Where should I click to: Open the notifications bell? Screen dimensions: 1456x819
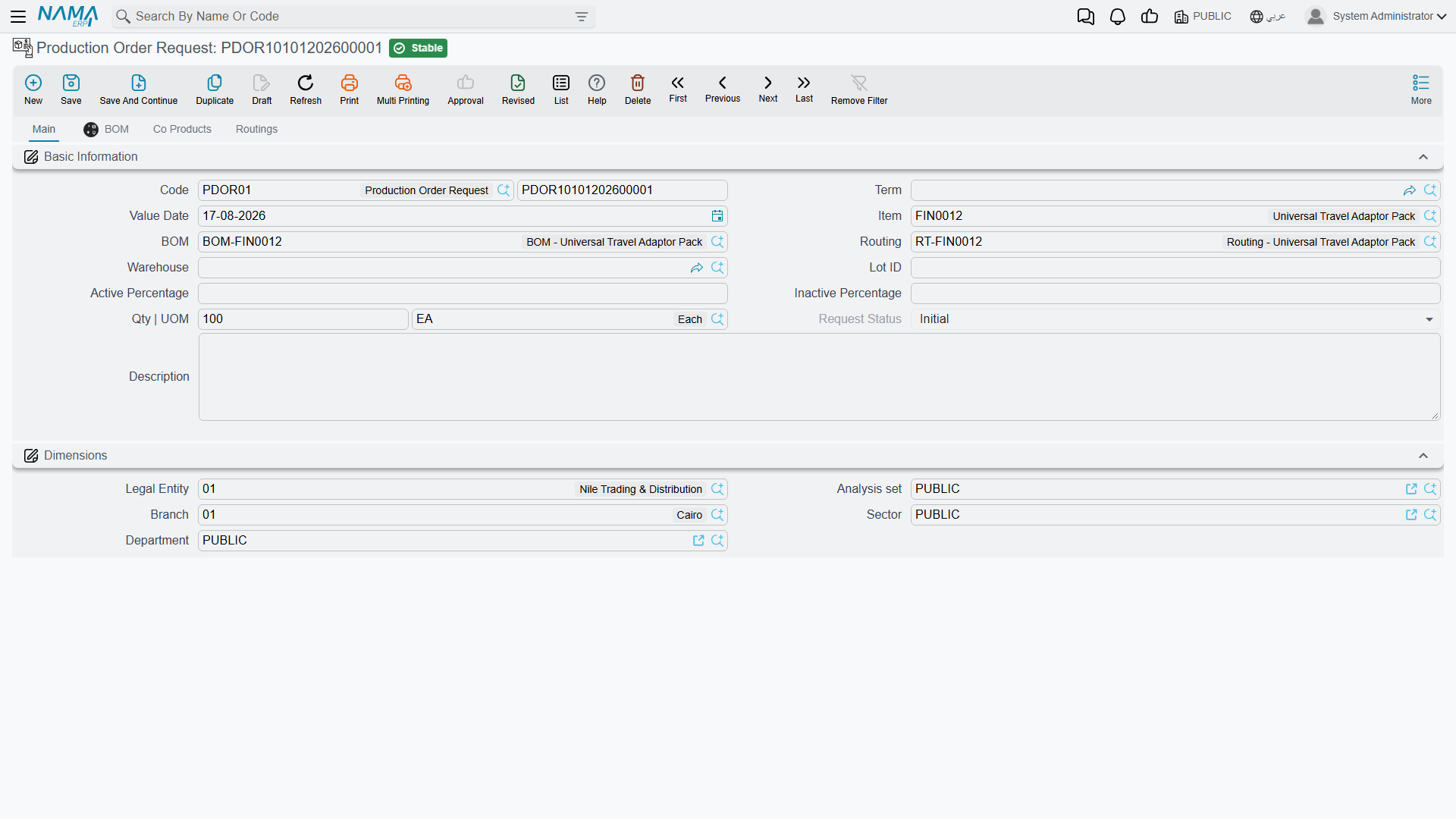1118,17
